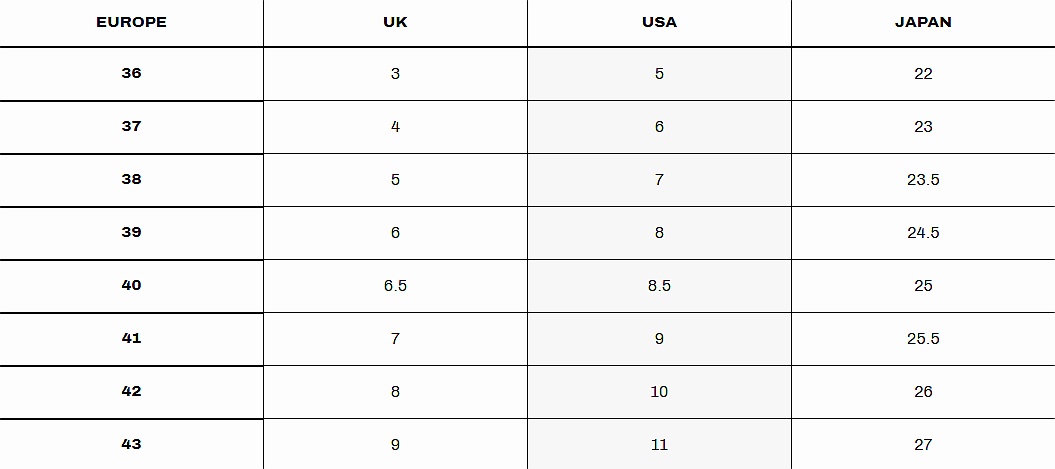Click USA size 8.5 cell
The height and width of the screenshot is (469, 1055).
pos(659,286)
